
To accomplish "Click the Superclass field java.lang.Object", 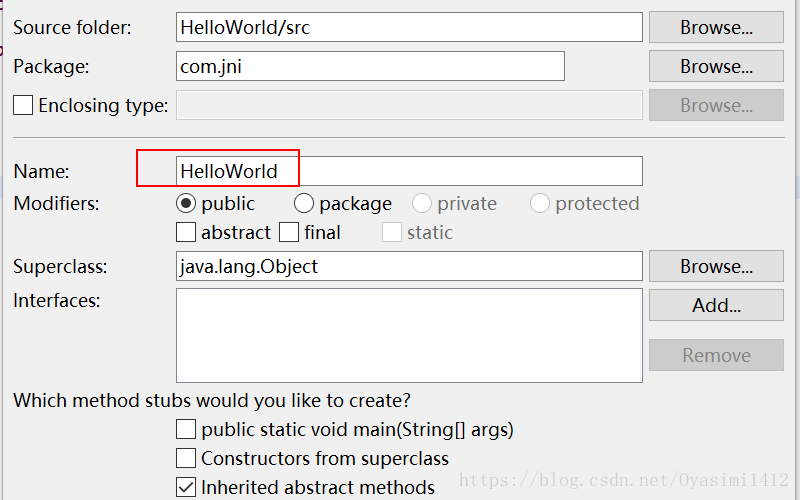I will tap(409, 266).
